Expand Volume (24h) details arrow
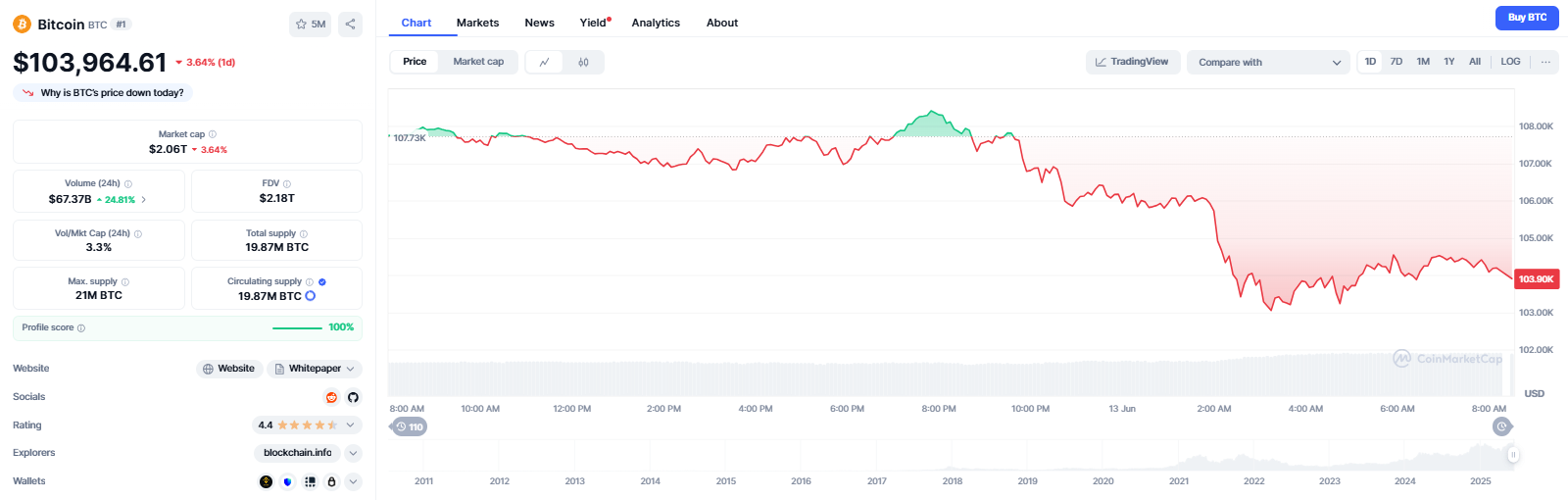This screenshot has width=1568, height=500. click(144, 199)
